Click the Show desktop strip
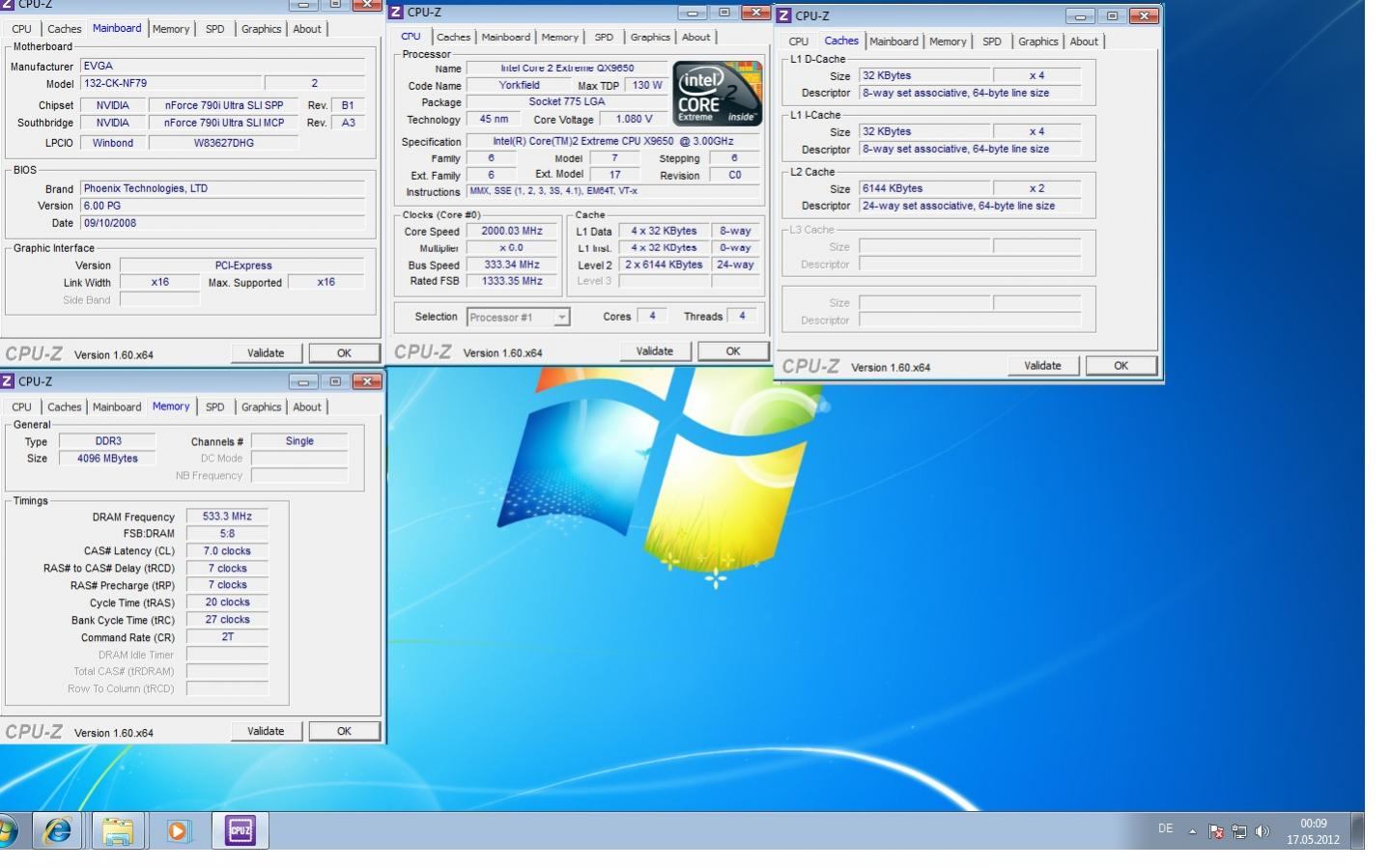 pos(1357,830)
